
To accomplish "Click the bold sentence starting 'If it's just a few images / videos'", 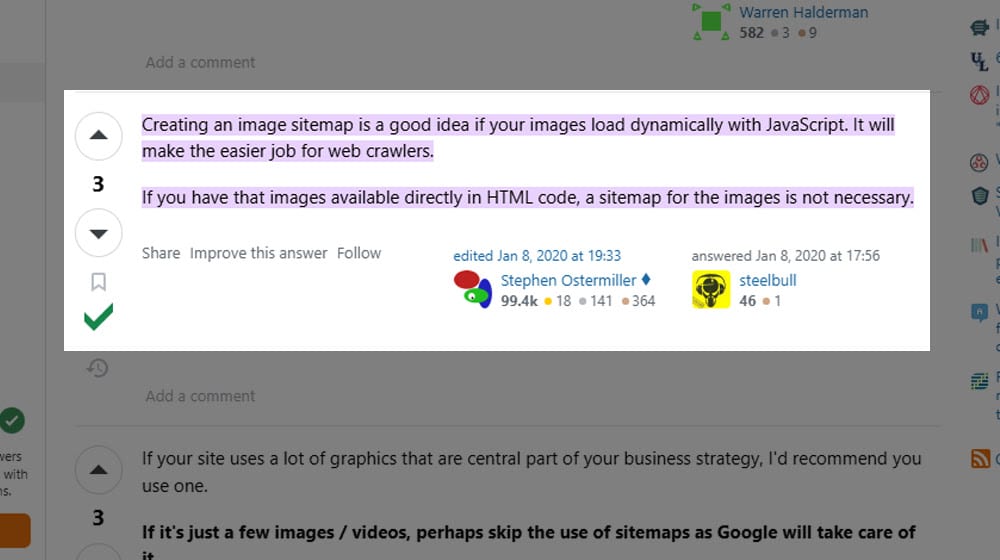I will coord(528,543).
